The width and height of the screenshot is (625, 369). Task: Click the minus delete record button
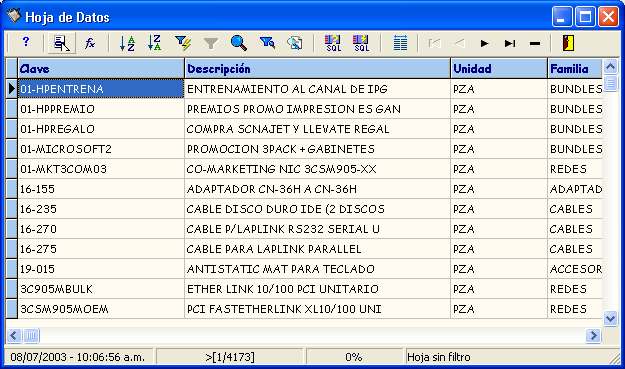click(535, 43)
